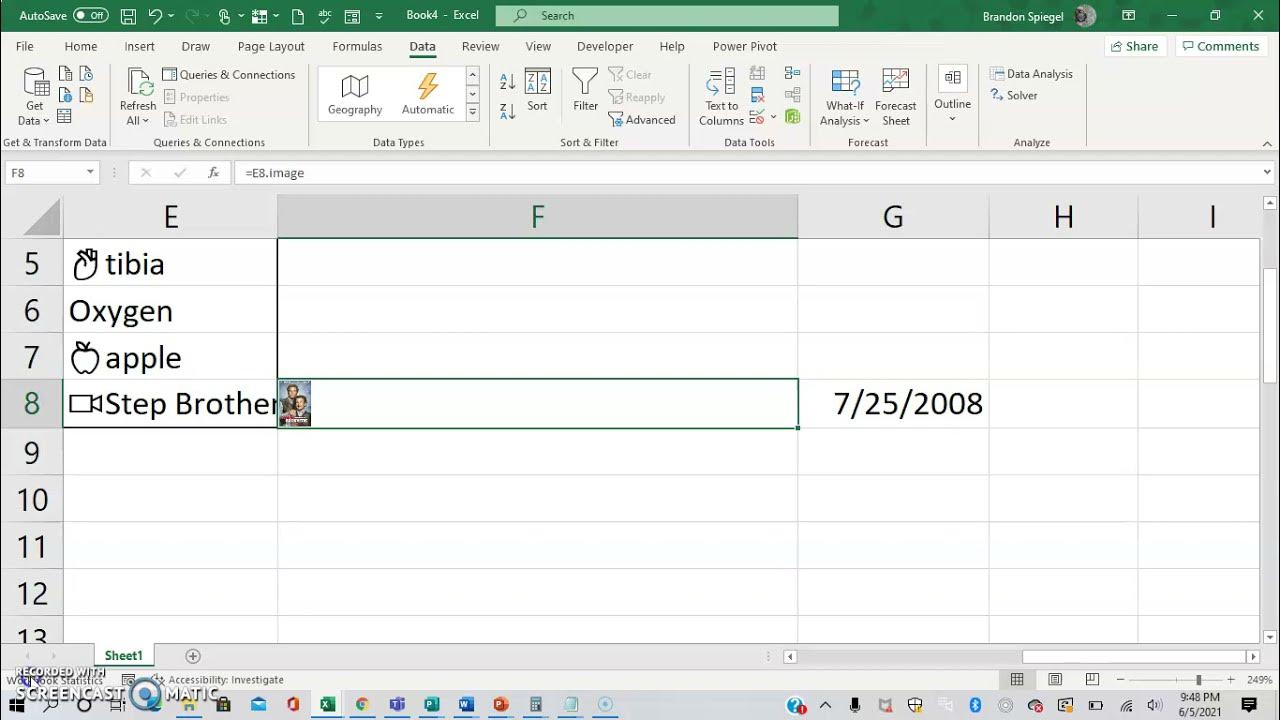
Task: Select cell E6 containing Oxygen
Action: pos(170,310)
